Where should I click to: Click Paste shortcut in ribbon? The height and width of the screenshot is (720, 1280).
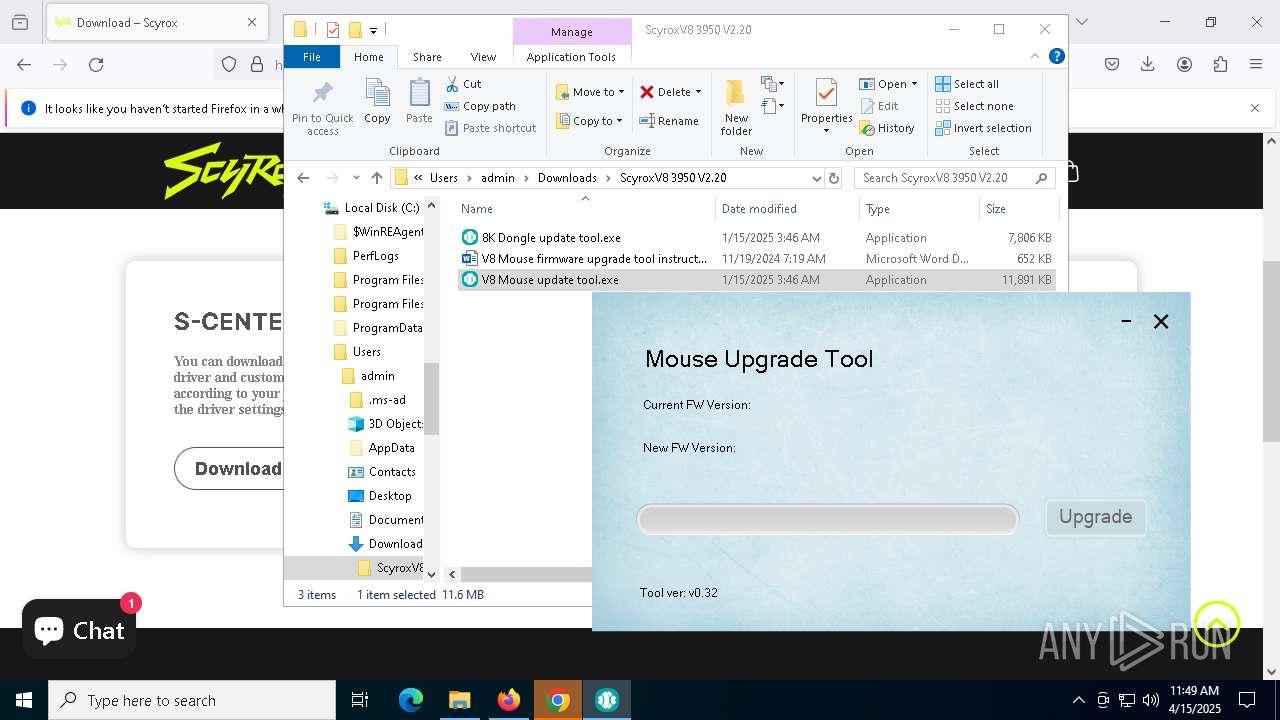pyautogui.click(x=491, y=128)
